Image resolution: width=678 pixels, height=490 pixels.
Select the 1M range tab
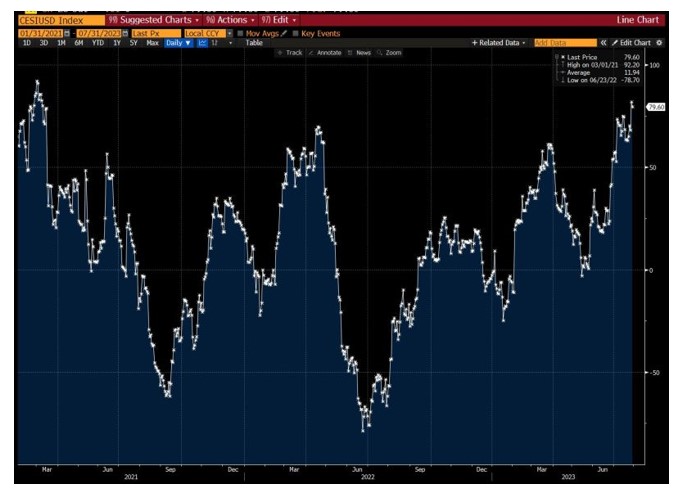click(x=61, y=43)
